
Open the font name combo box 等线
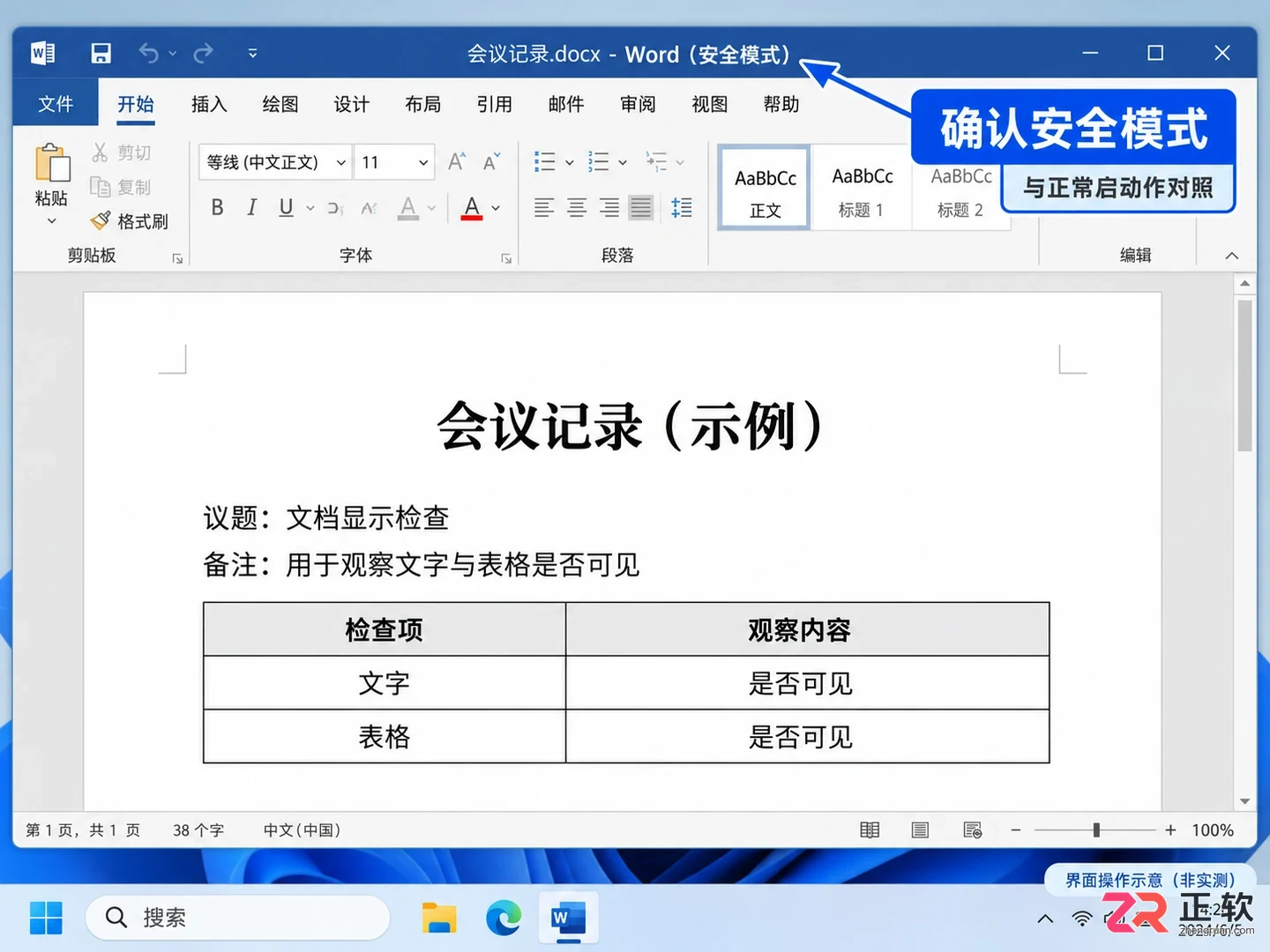[275, 162]
